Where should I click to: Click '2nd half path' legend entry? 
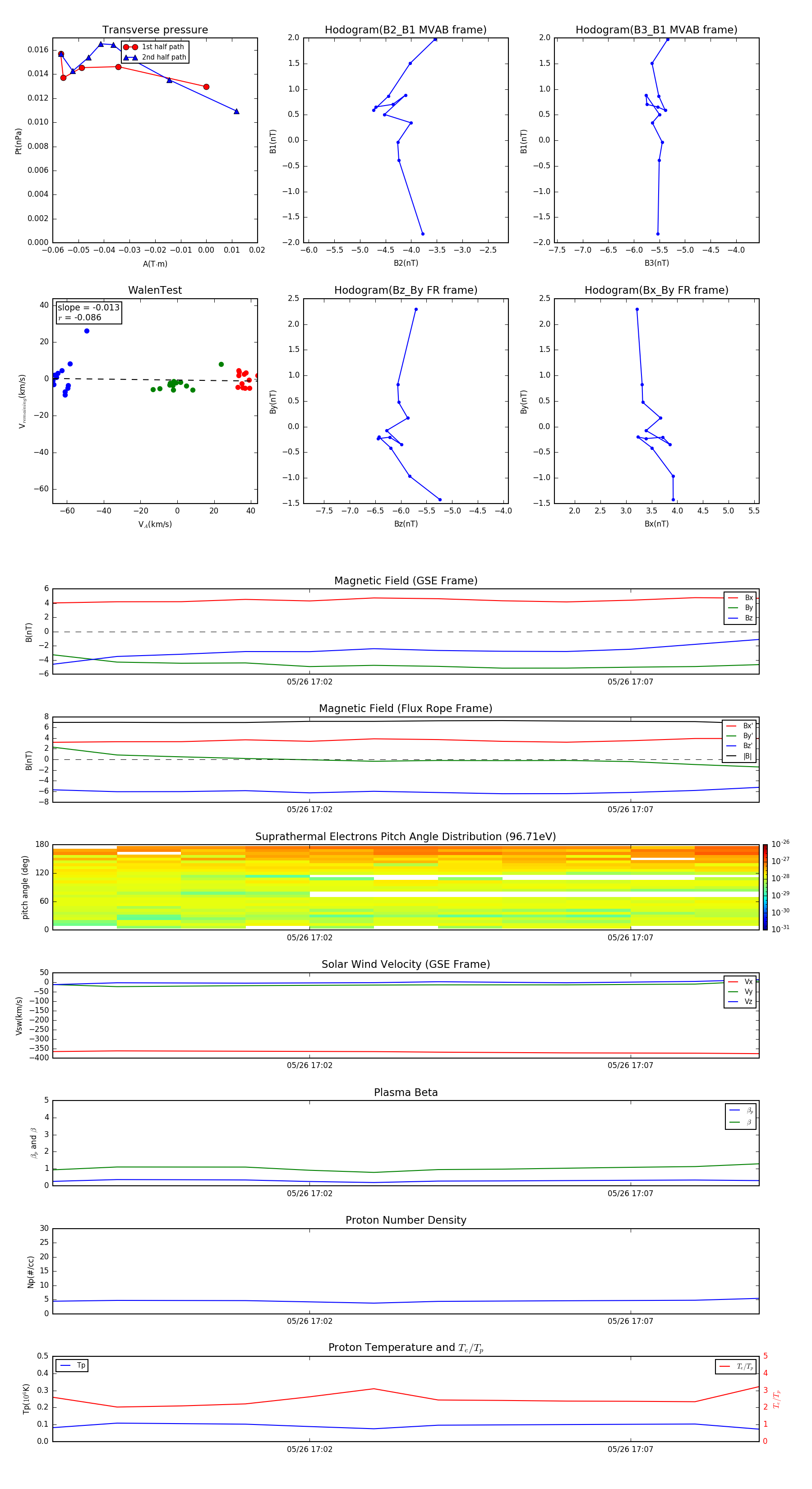[x=155, y=57]
